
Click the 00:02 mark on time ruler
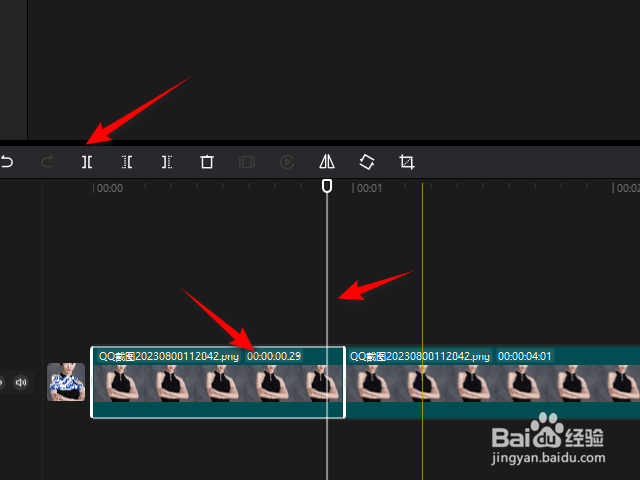[x=626, y=188]
